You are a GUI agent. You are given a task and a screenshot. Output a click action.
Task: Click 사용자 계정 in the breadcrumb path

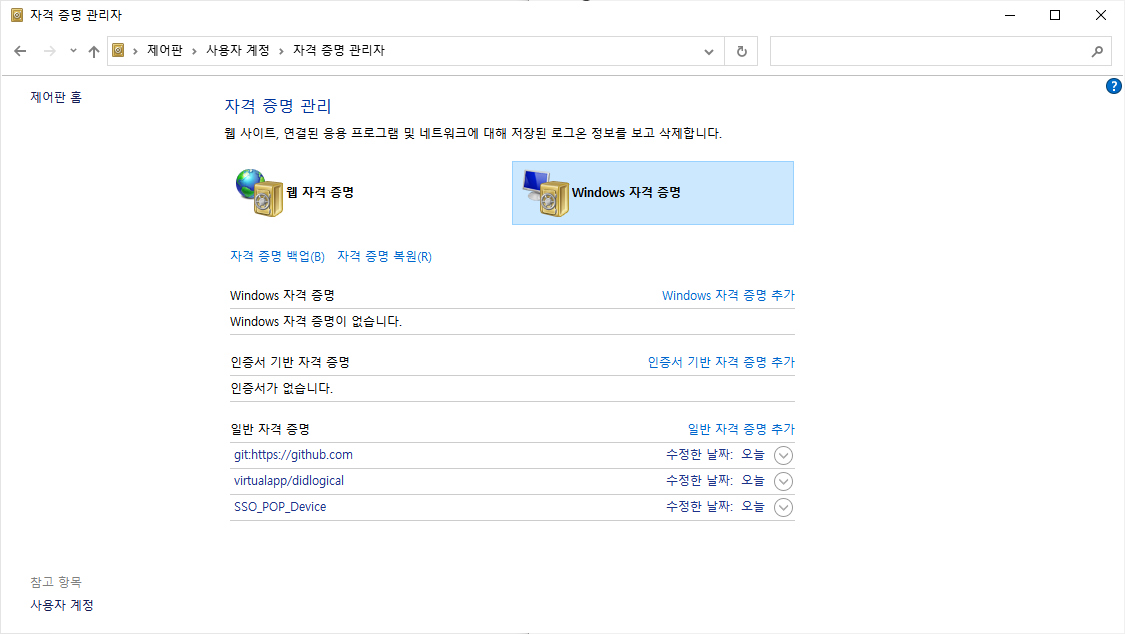tap(238, 50)
